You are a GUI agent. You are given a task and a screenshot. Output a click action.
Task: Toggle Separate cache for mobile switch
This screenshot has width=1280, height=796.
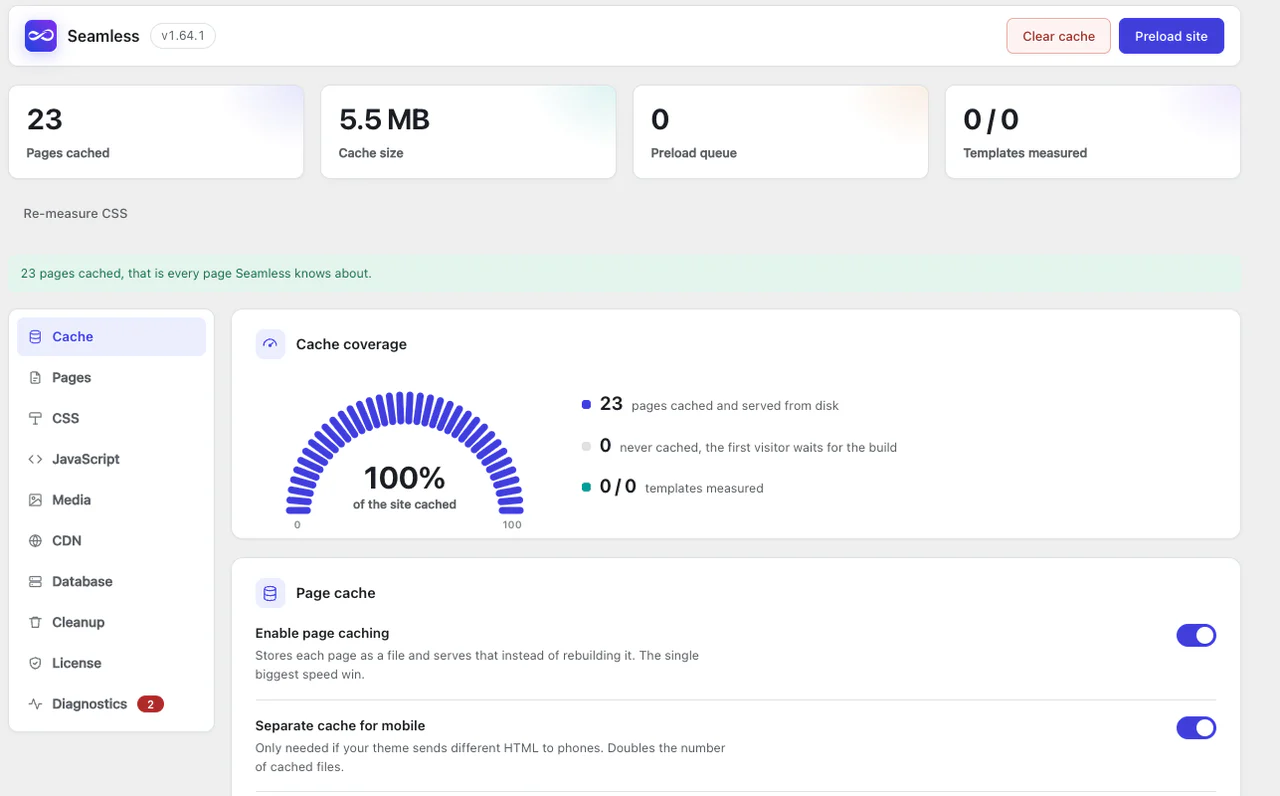(1196, 727)
